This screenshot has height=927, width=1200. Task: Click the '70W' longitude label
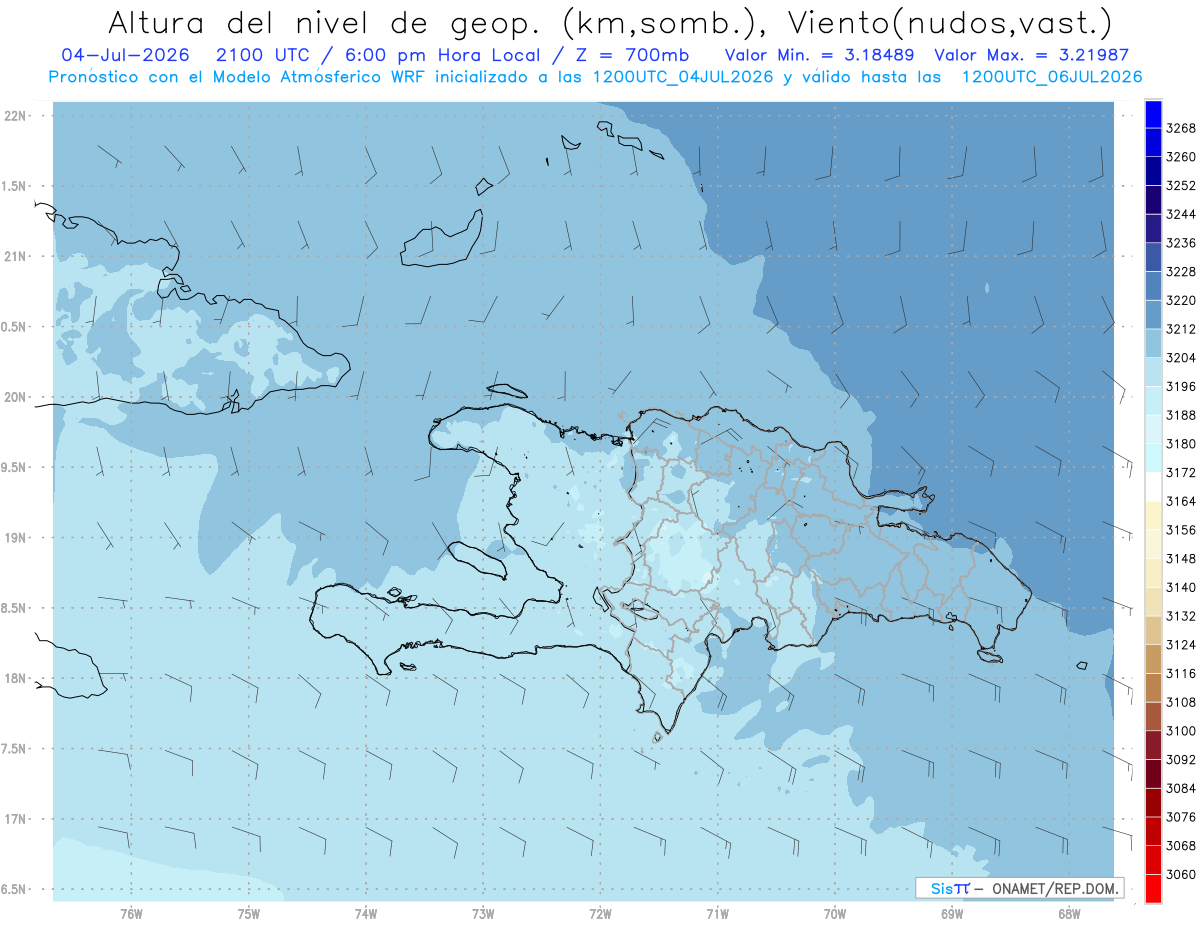(x=835, y=914)
